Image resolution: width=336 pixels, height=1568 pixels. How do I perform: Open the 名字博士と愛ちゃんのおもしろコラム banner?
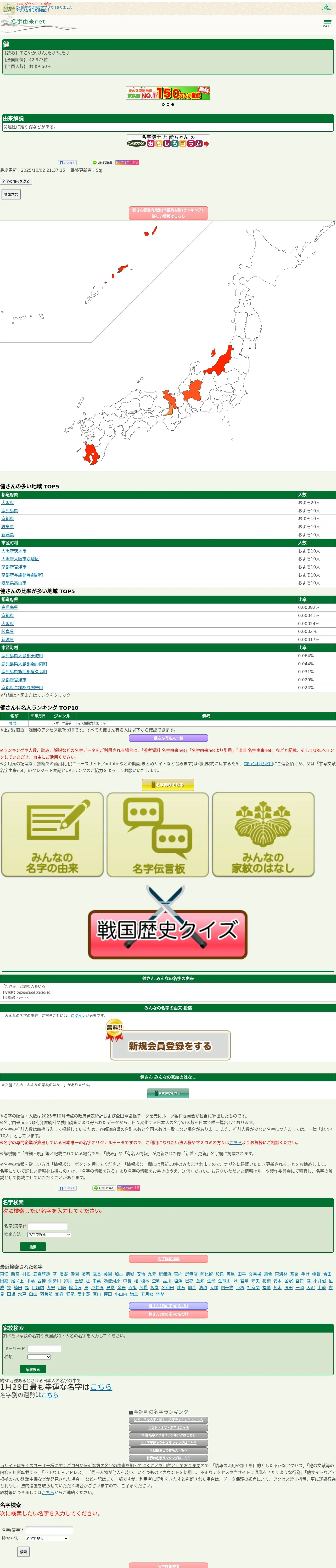point(168,141)
